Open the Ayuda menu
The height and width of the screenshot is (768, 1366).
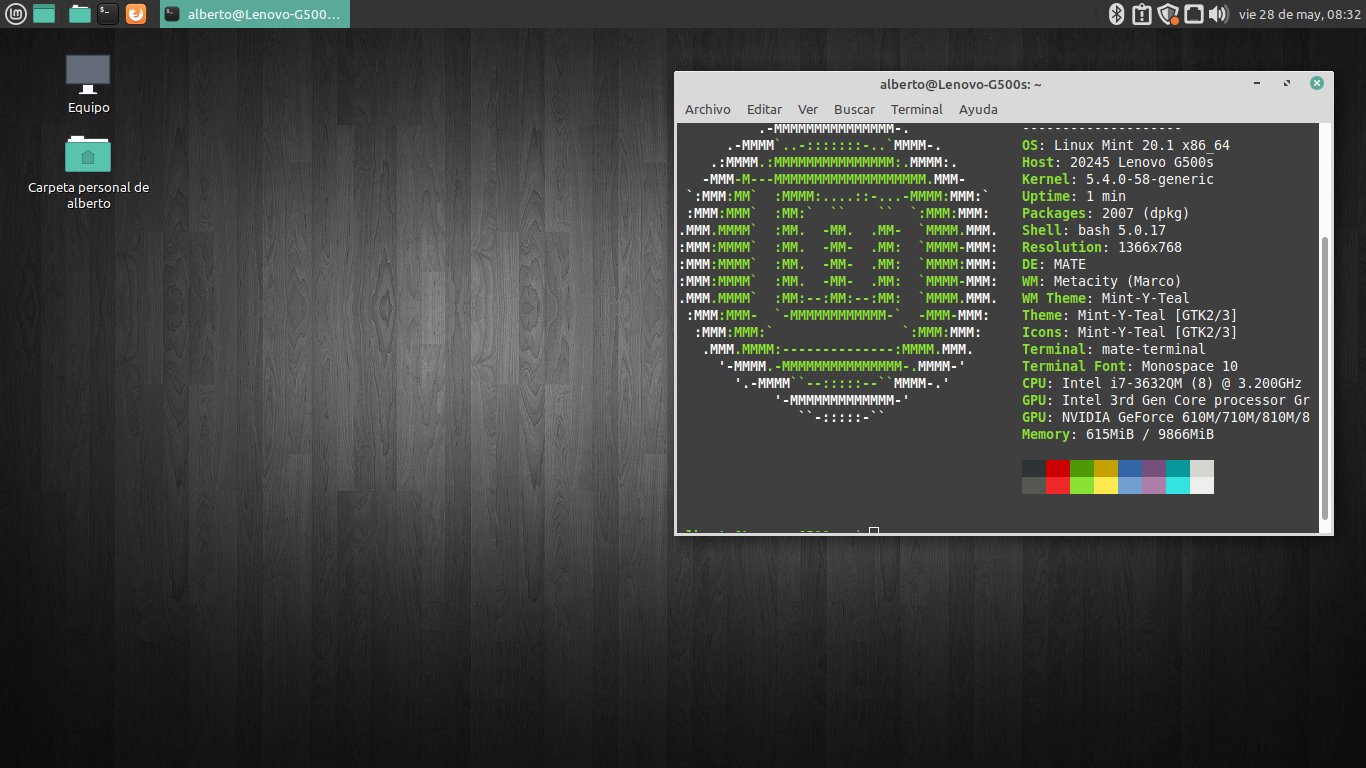click(x=978, y=109)
